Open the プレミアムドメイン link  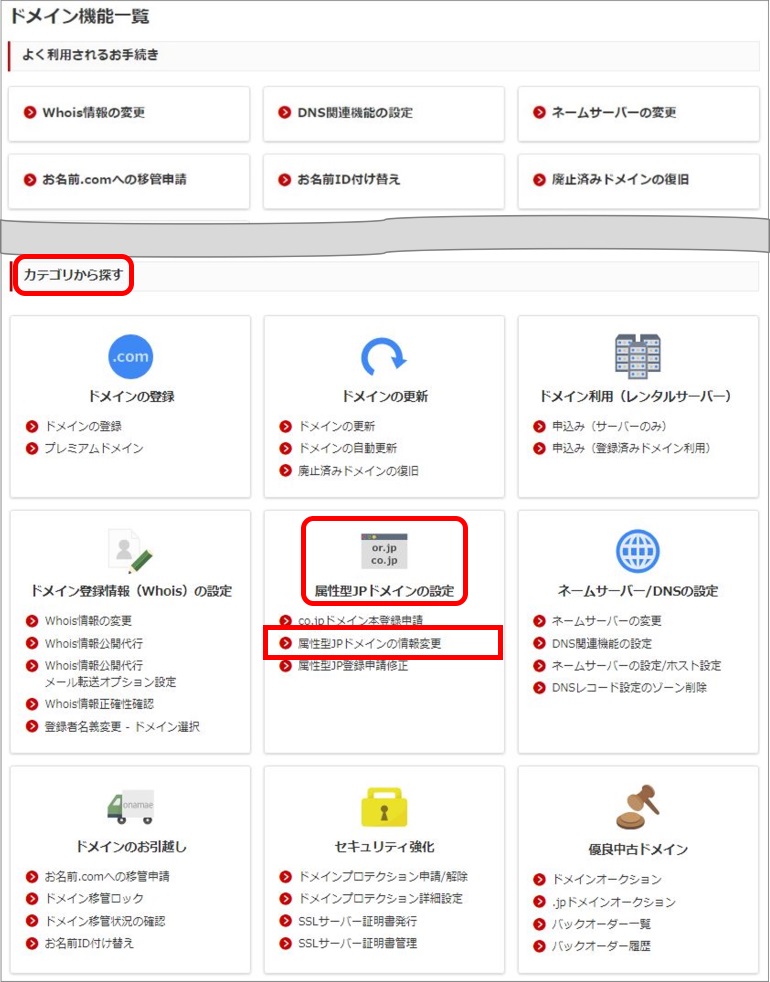[93, 448]
